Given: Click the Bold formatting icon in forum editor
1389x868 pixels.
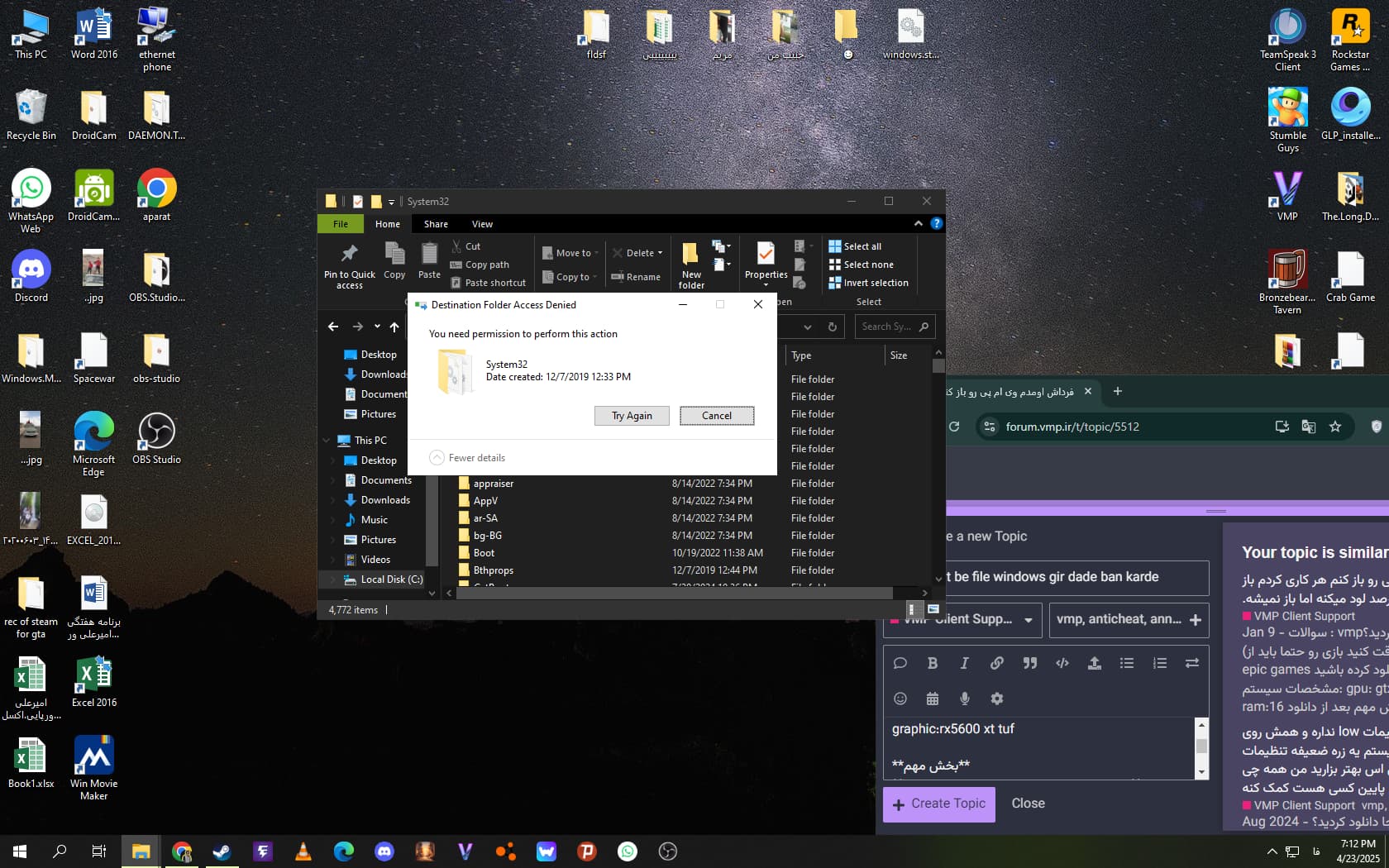Looking at the screenshot, I should [x=932, y=663].
